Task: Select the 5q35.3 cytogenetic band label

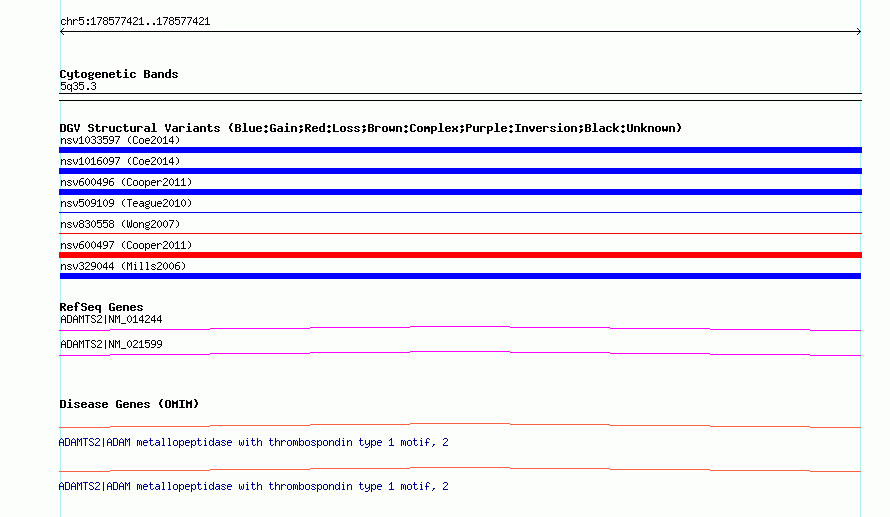Action: [78, 86]
